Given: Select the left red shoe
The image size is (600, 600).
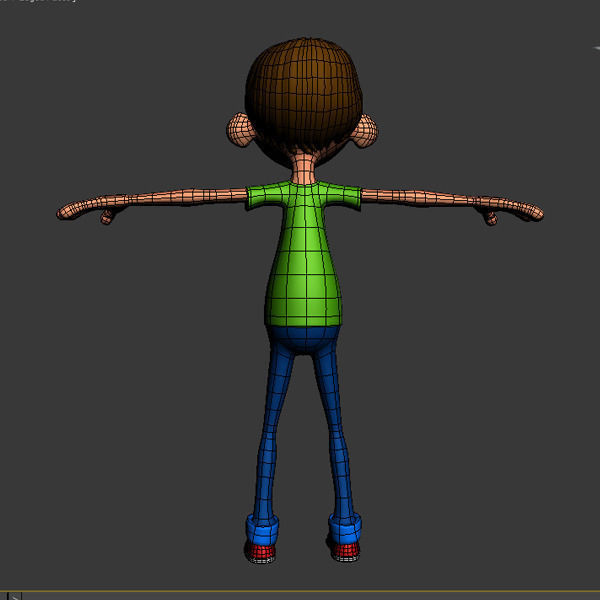Looking at the screenshot, I should 261,553.
